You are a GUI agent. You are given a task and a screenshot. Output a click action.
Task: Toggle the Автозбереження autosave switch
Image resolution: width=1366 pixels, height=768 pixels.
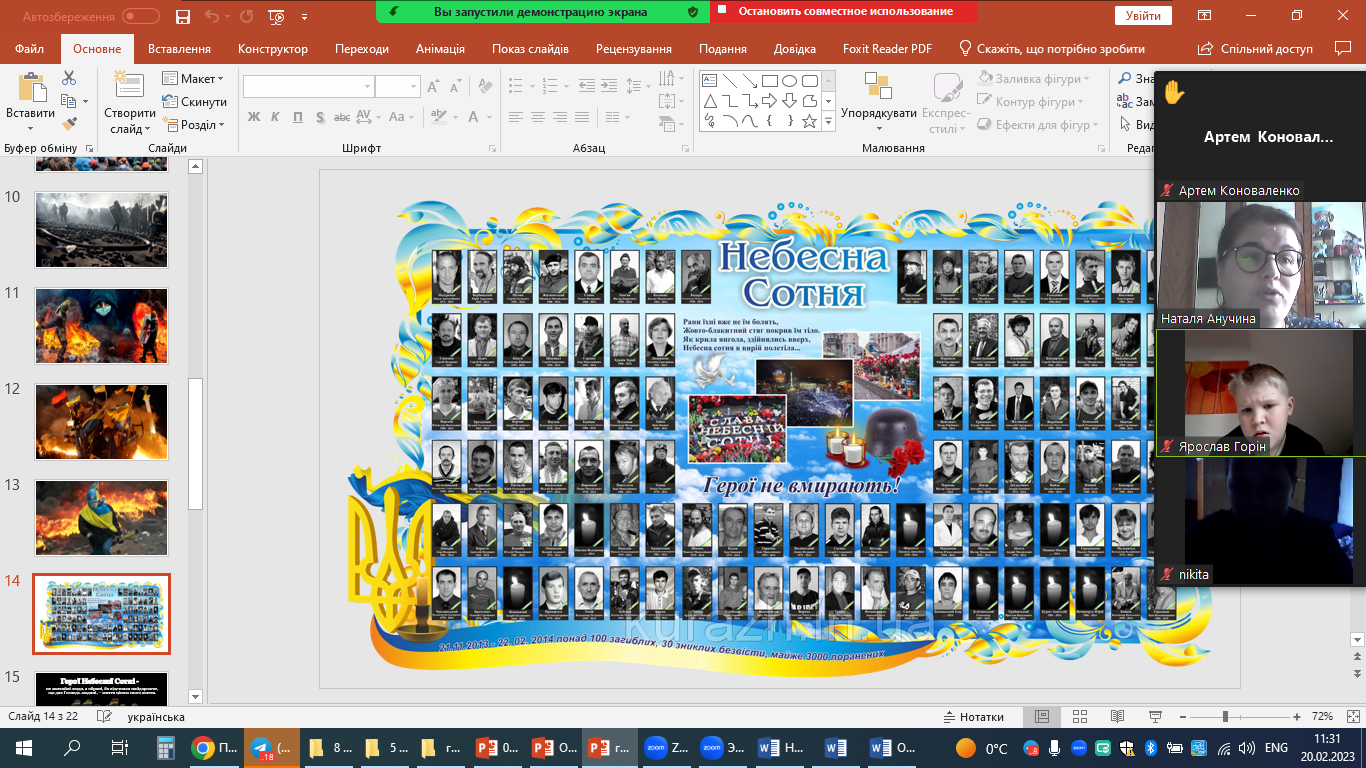(141, 16)
